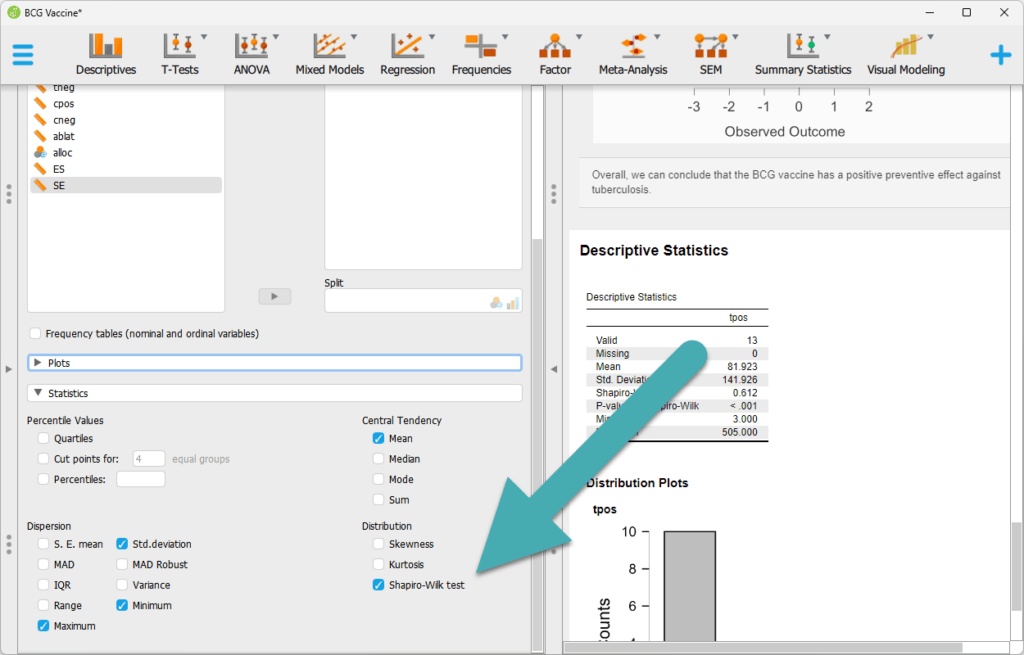
Task: Enable the Median checkbox
Action: click(x=378, y=459)
